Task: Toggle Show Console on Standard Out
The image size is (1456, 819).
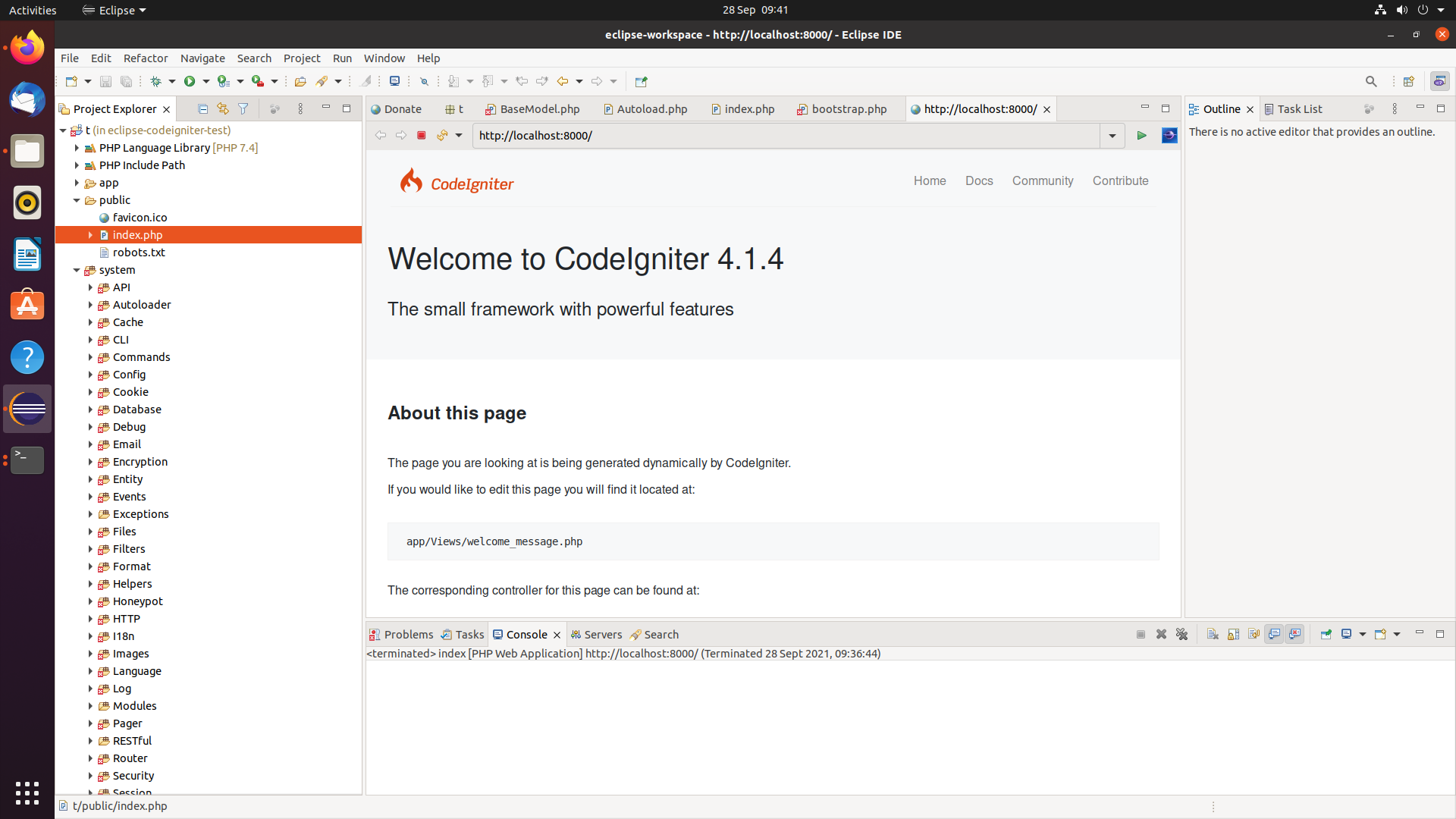Action: [1274, 634]
